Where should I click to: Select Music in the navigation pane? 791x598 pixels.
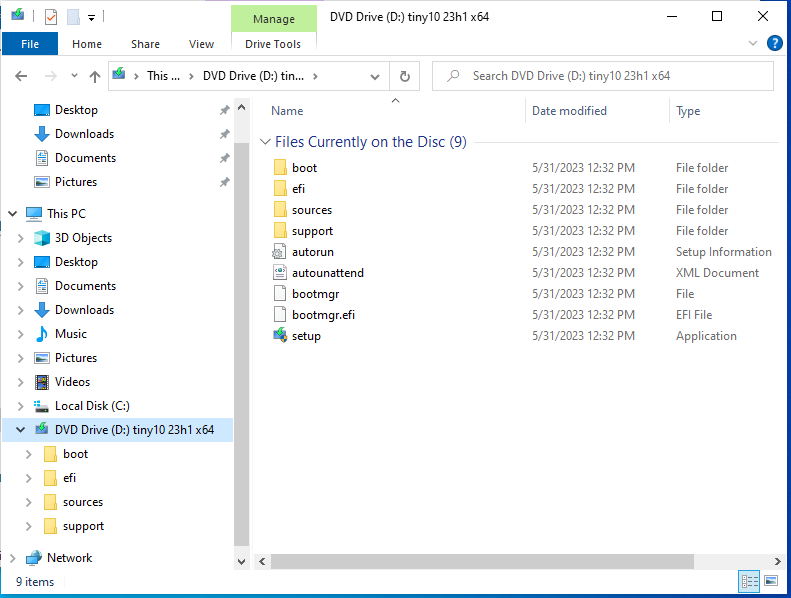click(x=71, y=334)
